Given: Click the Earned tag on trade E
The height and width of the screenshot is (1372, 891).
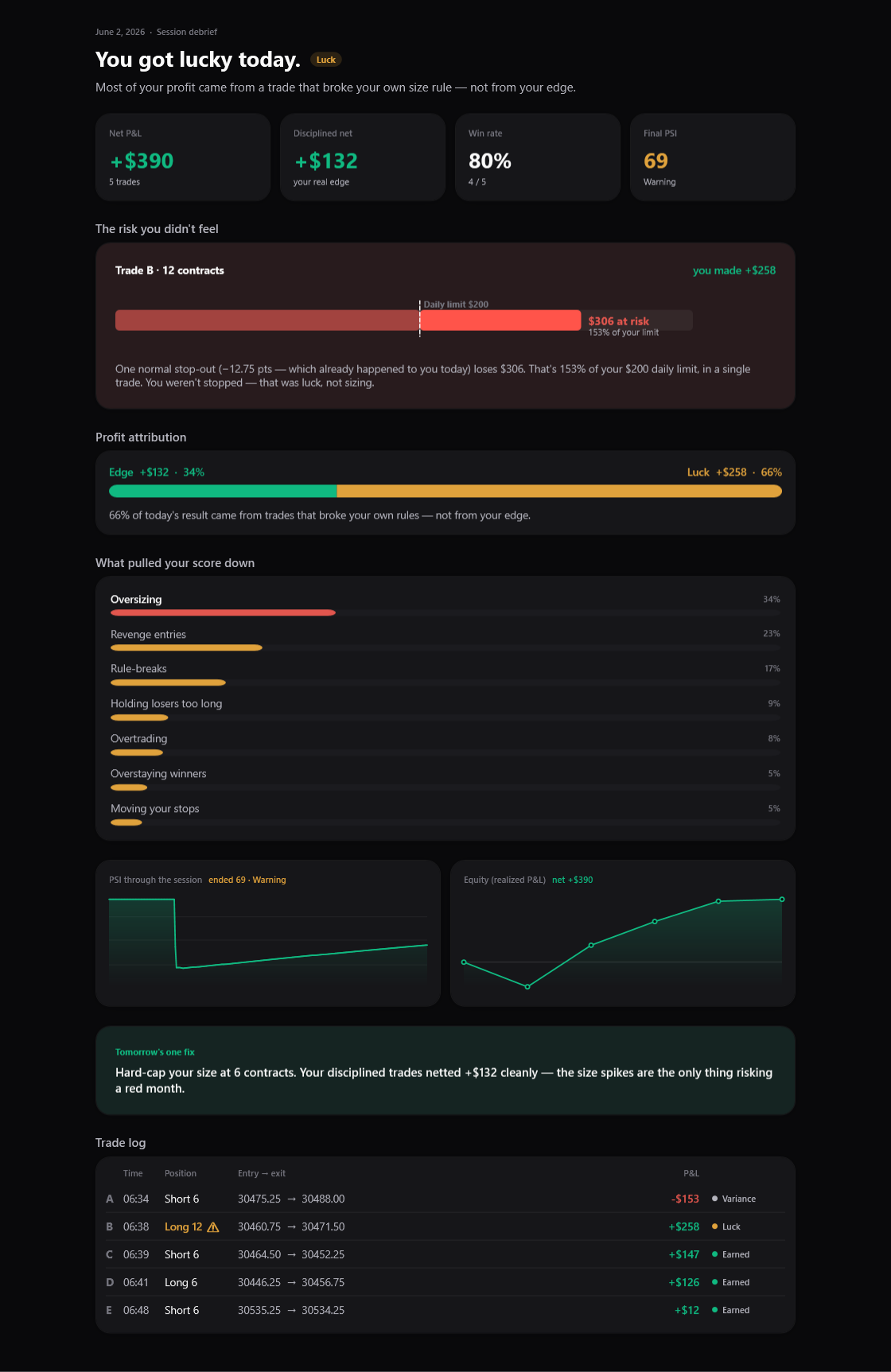Looking at the screenshot, I should [x=731, y=1311].
